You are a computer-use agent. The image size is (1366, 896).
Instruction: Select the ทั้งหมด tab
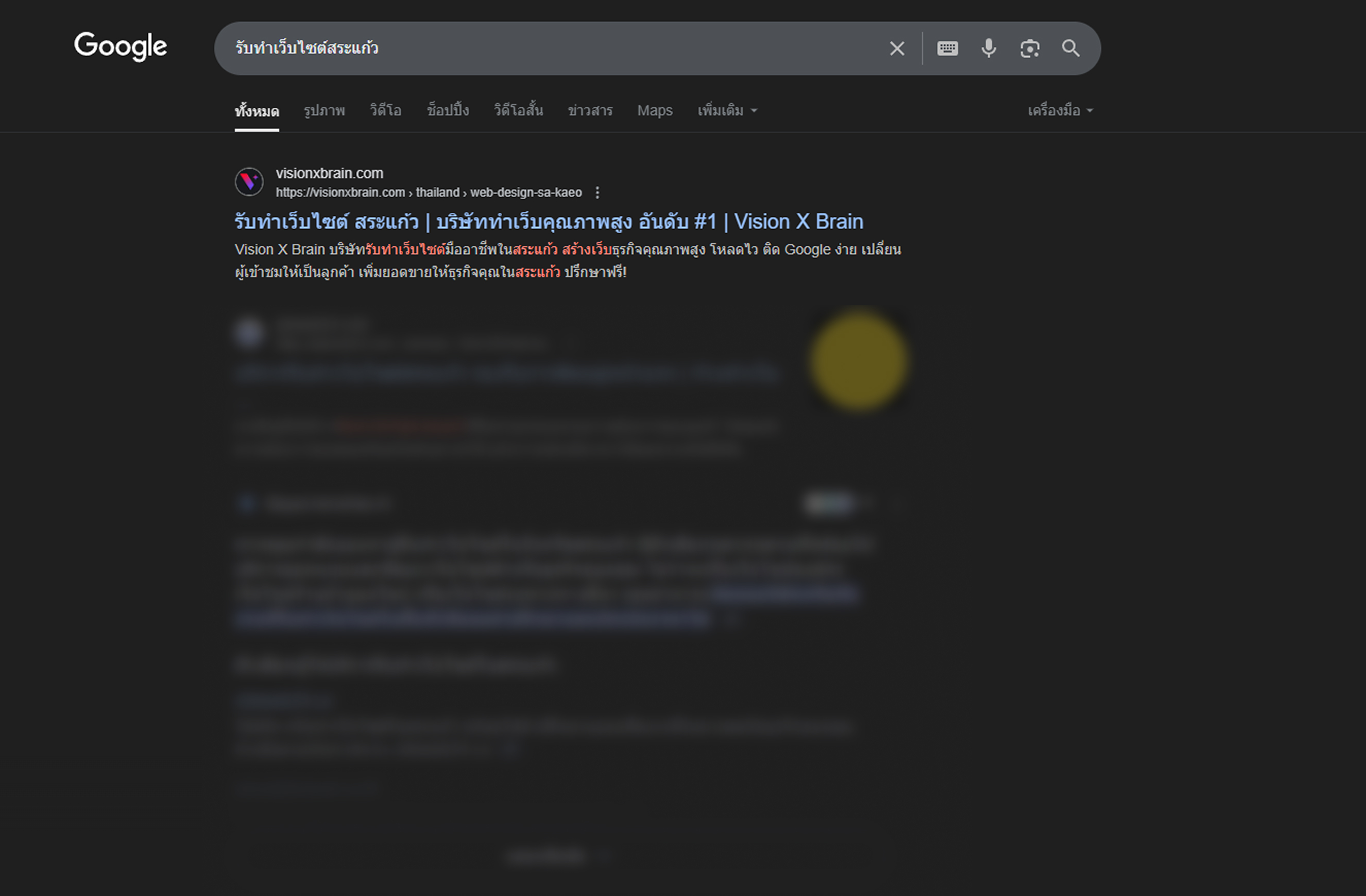coord(257,111)
